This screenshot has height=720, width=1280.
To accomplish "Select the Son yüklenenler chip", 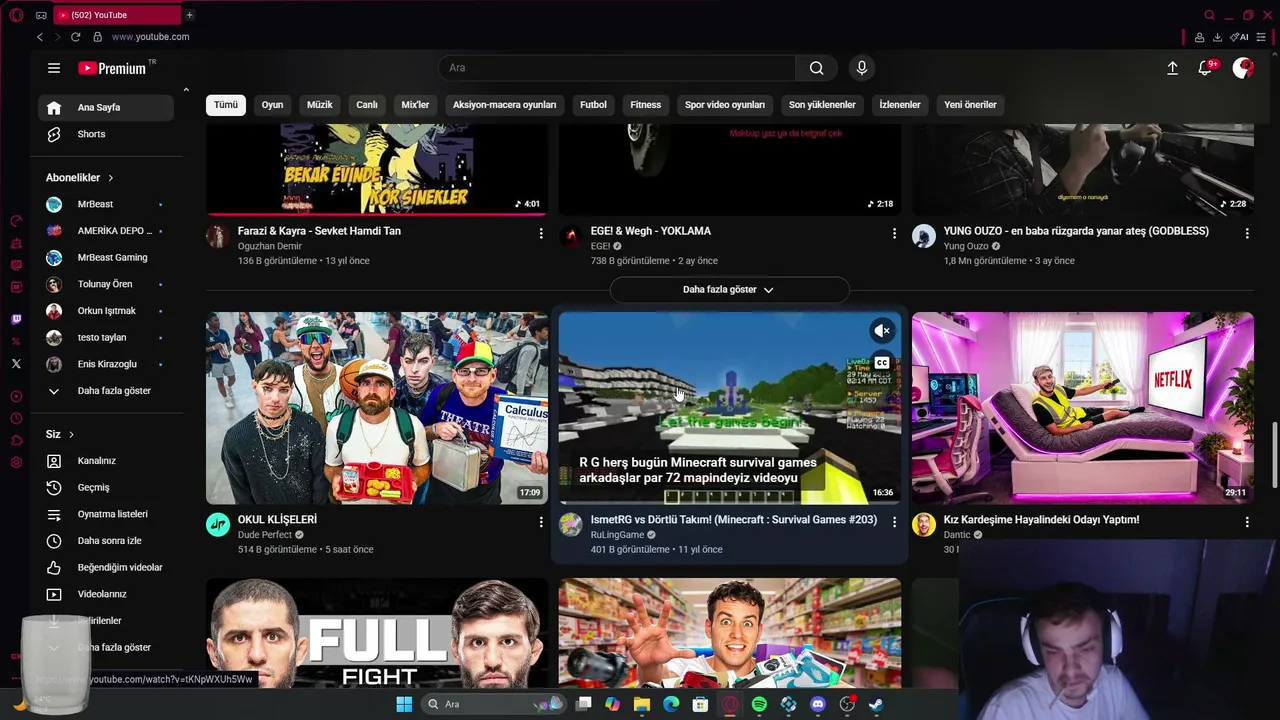I will point(822,105).
